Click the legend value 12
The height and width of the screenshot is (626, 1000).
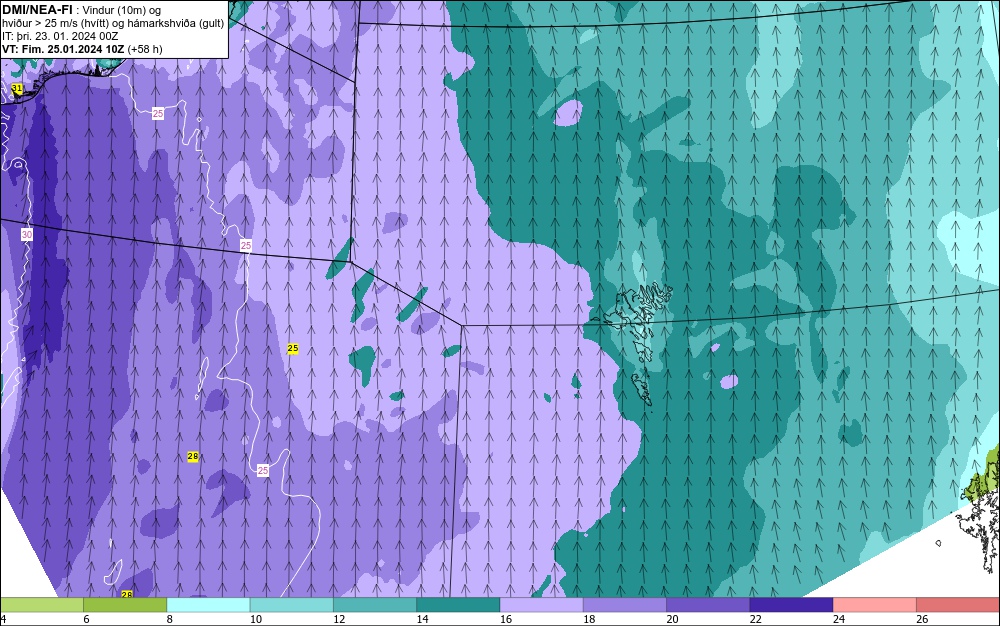339,619
